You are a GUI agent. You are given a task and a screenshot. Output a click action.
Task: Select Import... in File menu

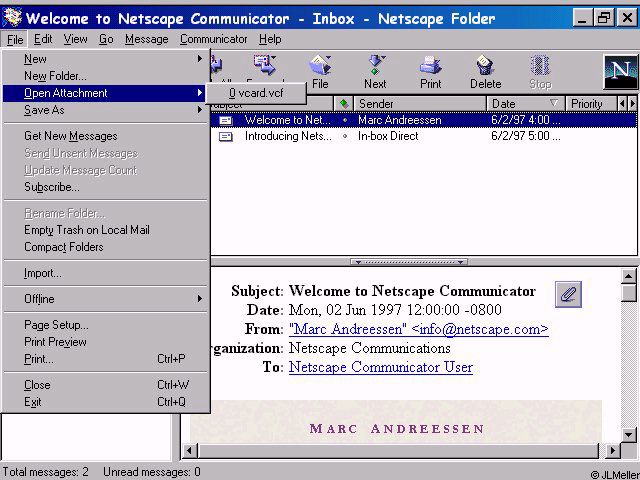pyautogui.click(x=106, y=273)
